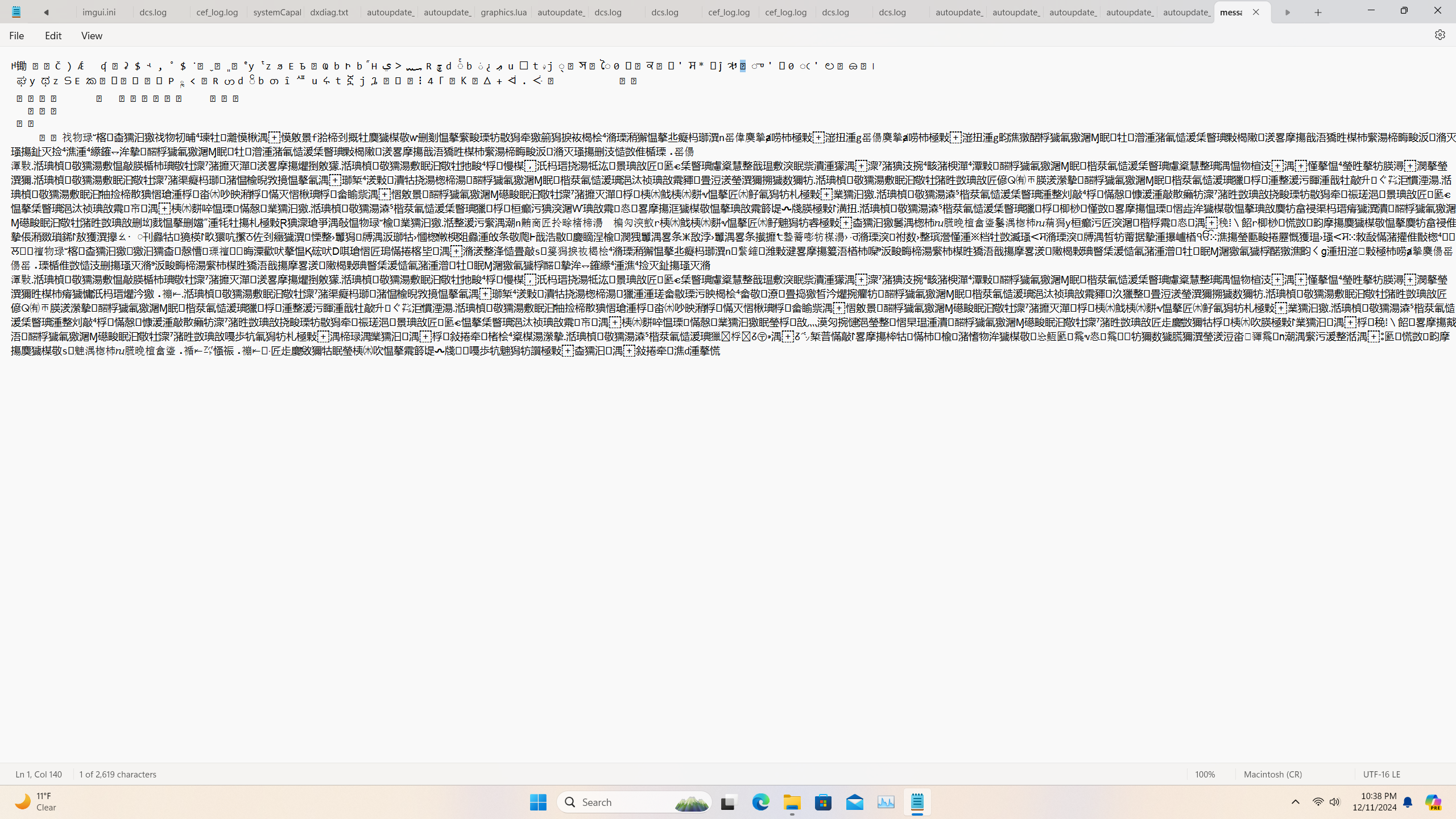Open the Windows Start menu
Screen dimensions: 1456x819
pyautogui.click(x=538, y=802)
